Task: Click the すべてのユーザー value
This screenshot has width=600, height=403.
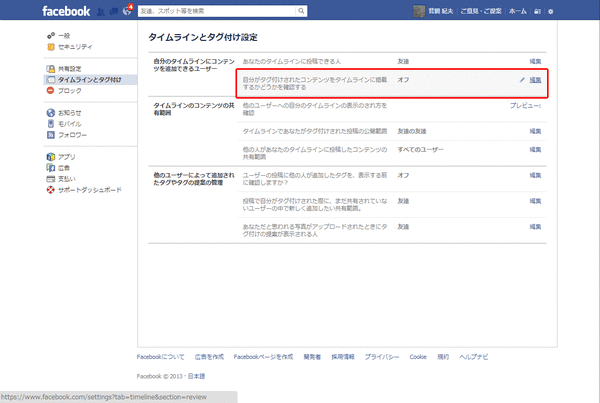Action: pyautogui.click(x=421, y=149)
